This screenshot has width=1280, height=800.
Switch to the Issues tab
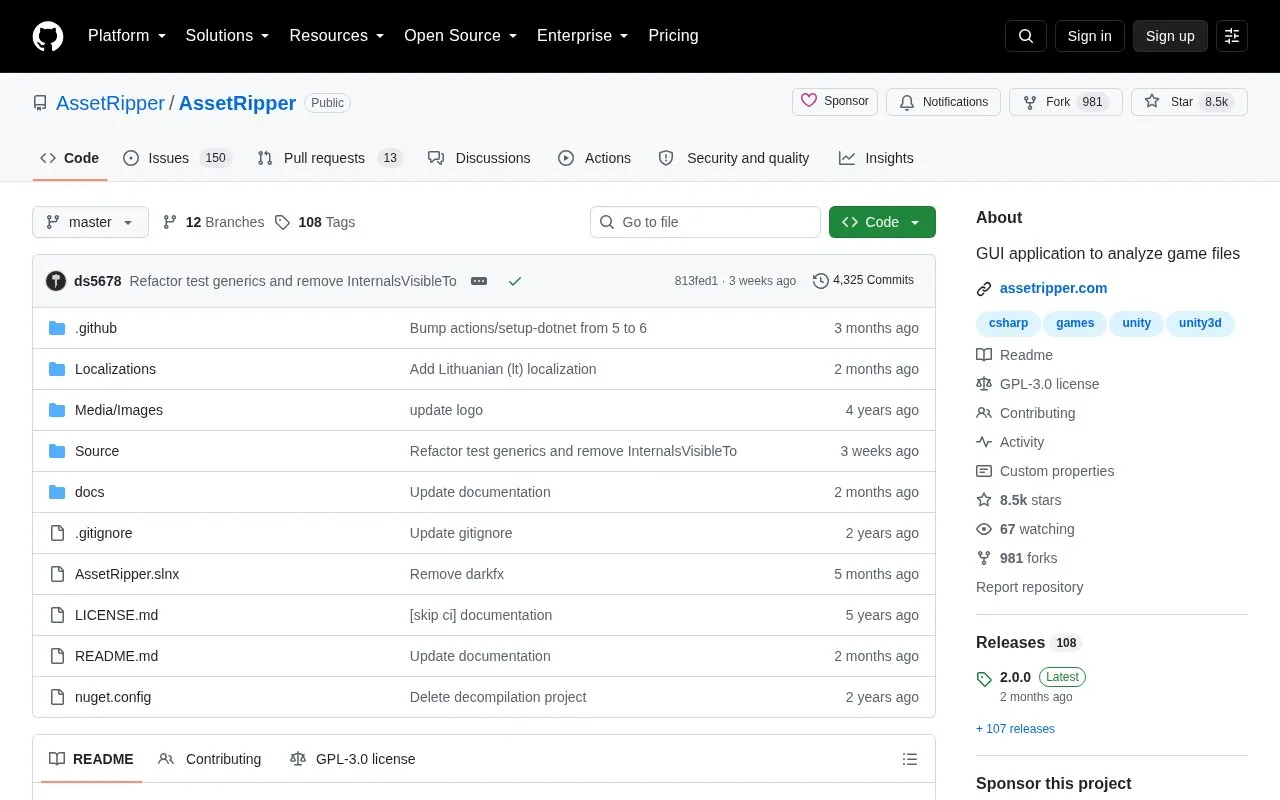click(x=177, y=158)
